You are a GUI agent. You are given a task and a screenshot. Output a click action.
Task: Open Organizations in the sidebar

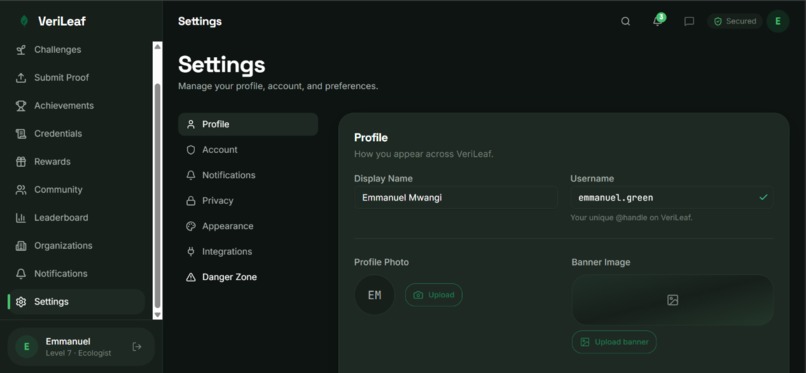[x=77, y=246]
